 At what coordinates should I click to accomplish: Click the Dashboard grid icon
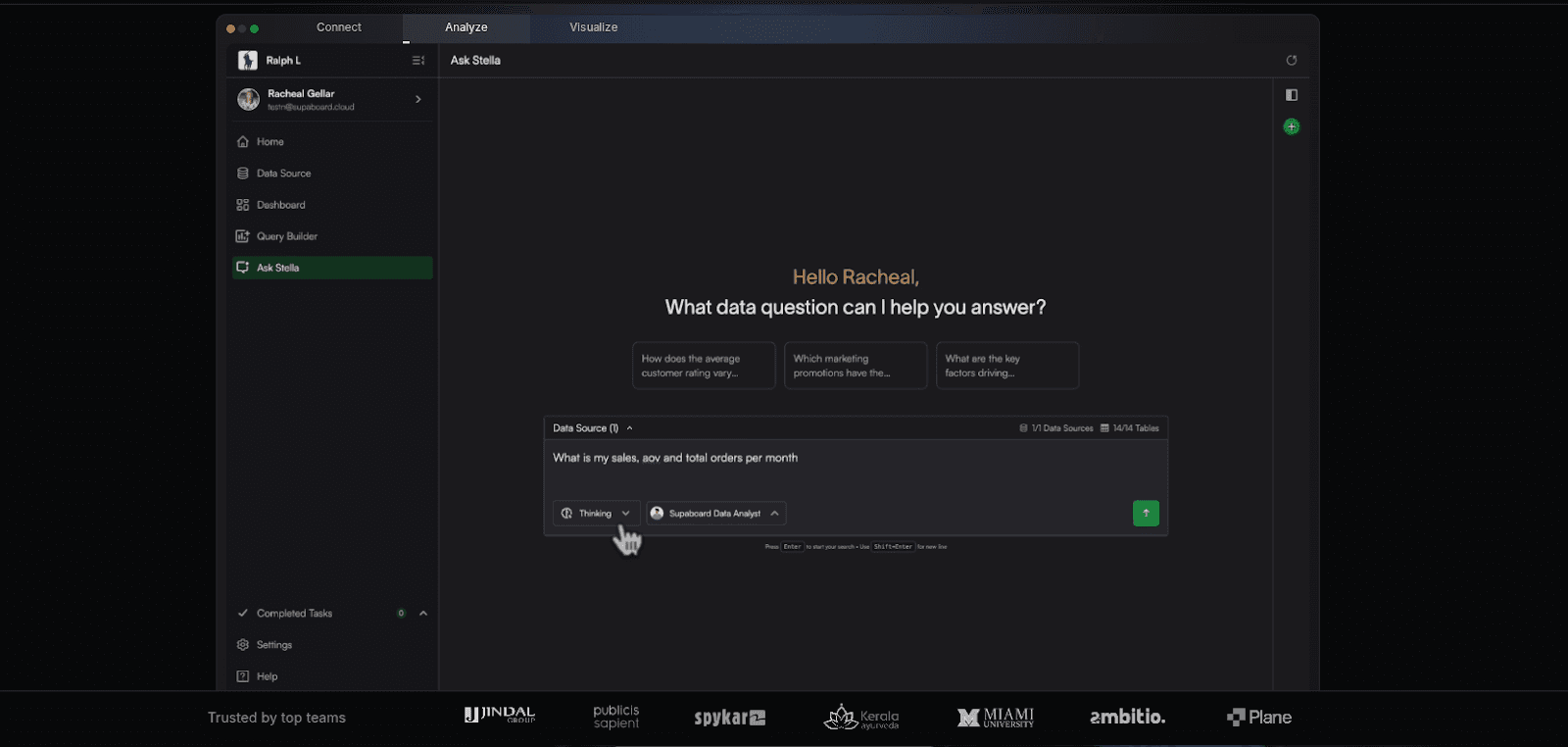point(243,205)
